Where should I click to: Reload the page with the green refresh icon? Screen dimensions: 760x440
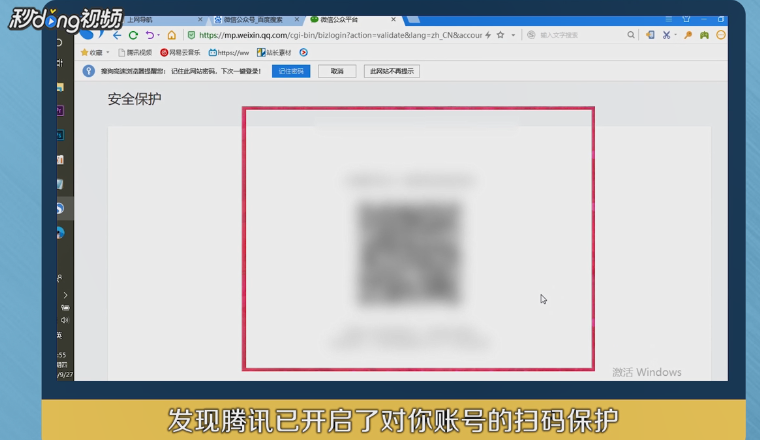tap(133, 35)
